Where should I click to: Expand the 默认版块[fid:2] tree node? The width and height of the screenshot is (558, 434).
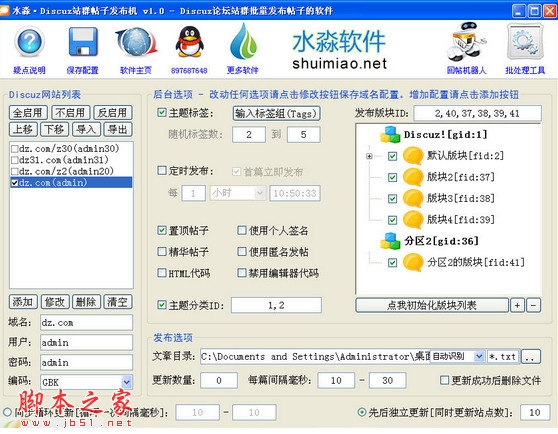pos(369,156)
